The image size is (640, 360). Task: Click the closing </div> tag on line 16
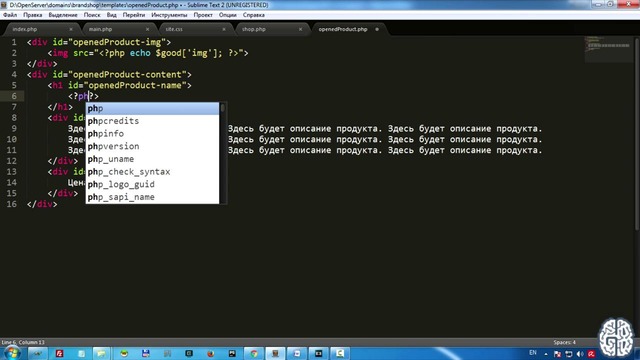coord(42,204)
